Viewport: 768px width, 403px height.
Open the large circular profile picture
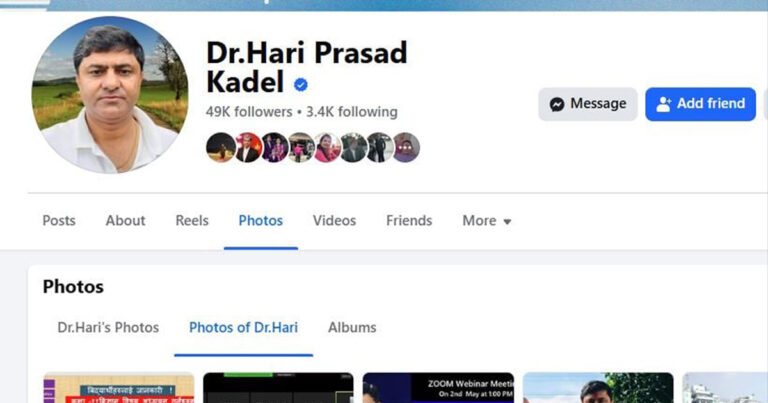pos(110,95)
